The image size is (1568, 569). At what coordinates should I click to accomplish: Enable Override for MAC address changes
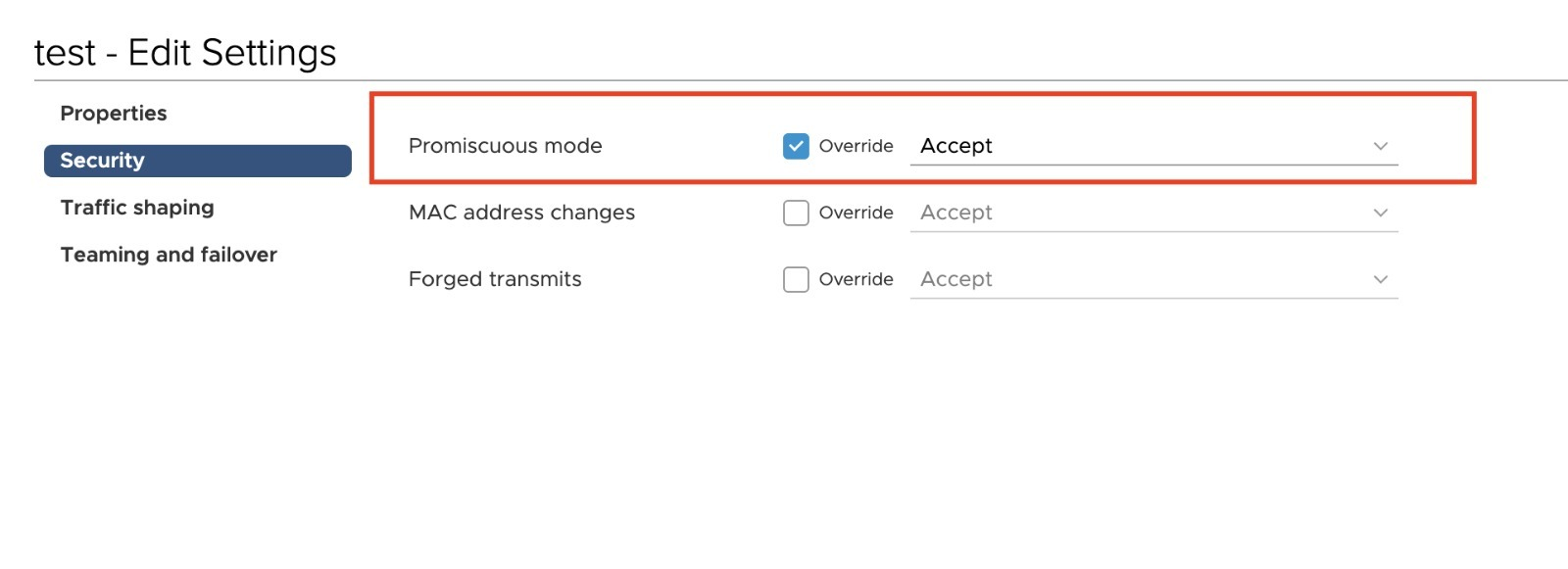pyautogui.click(x=796, y=213)
